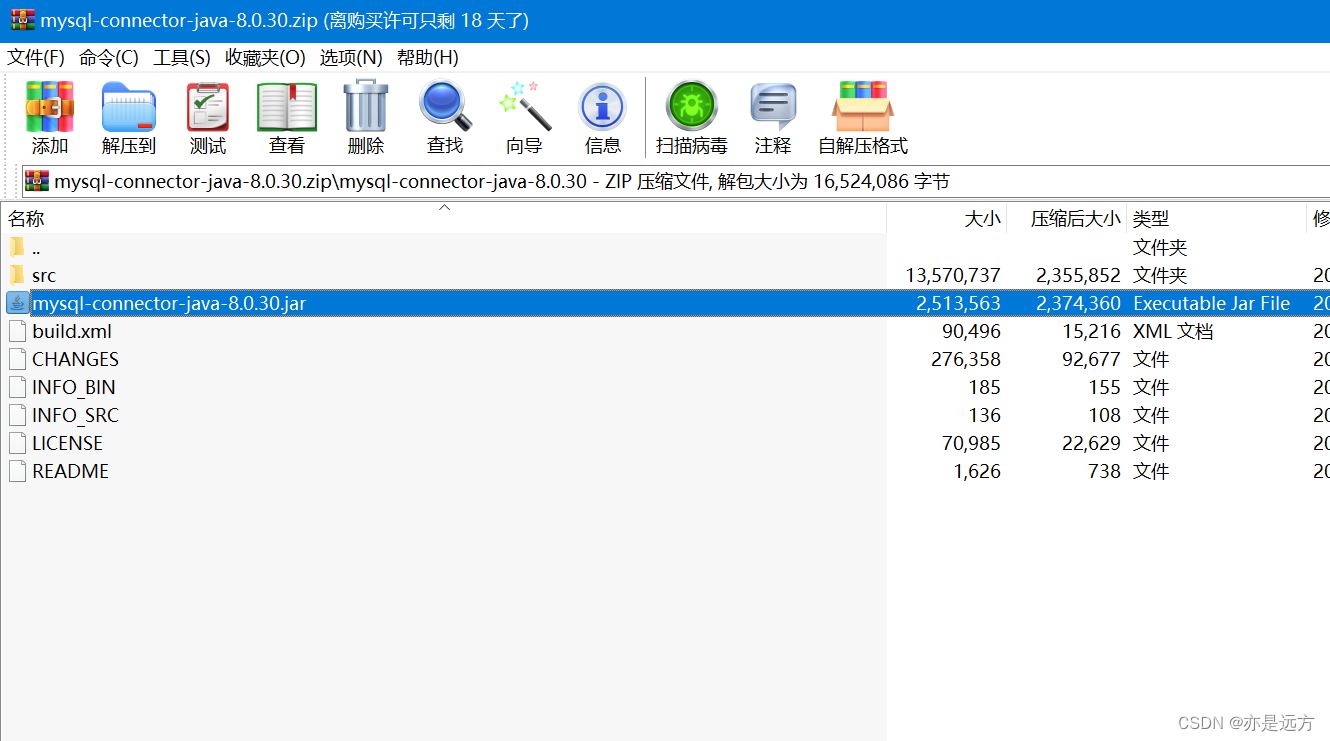1330x741 pixels.
Task: Start Scan for viruses (扫描病毒)
Action: [x=692, y=107]
